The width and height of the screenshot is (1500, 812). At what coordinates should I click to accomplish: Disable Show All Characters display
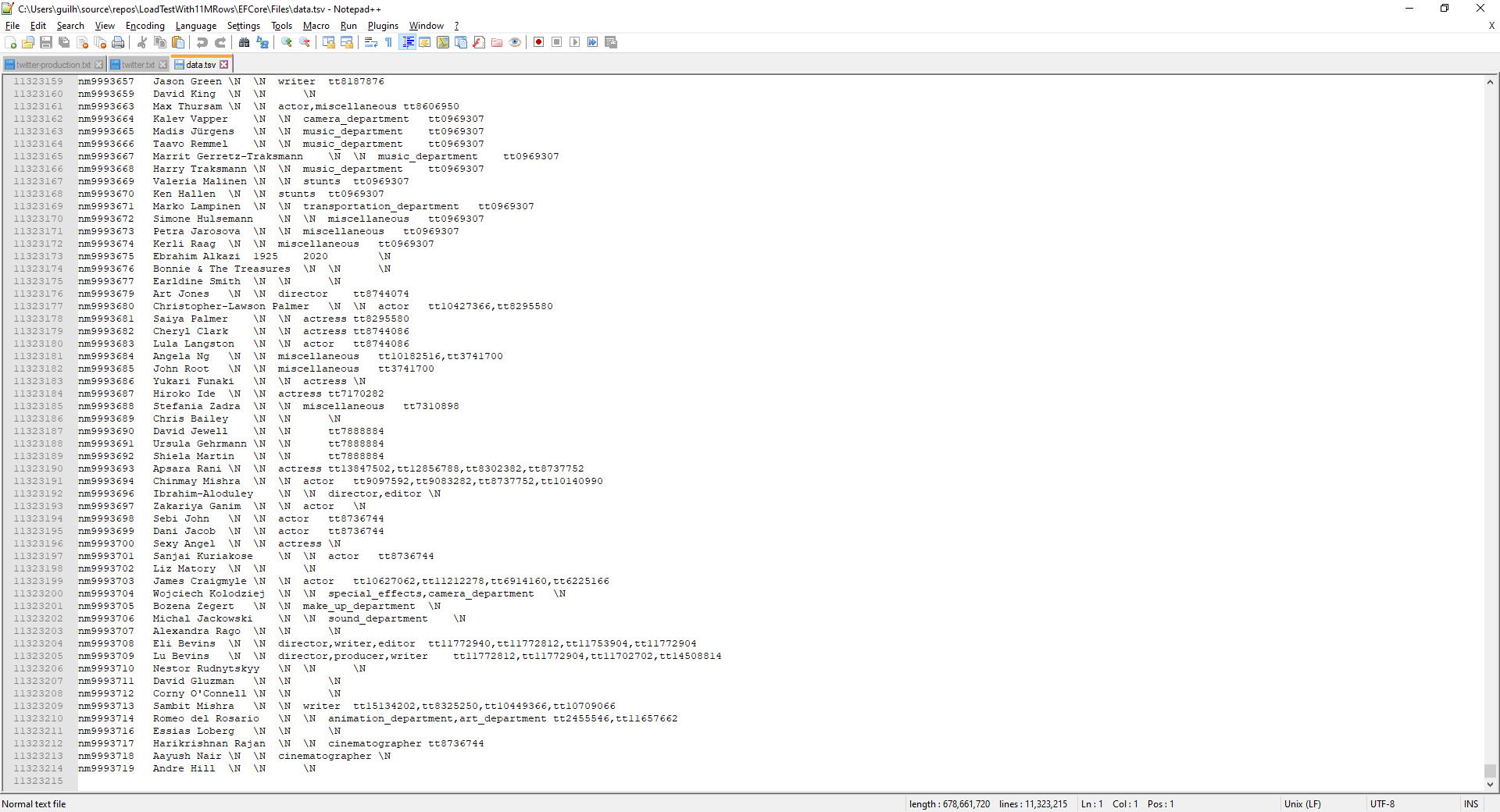[388, 43]
